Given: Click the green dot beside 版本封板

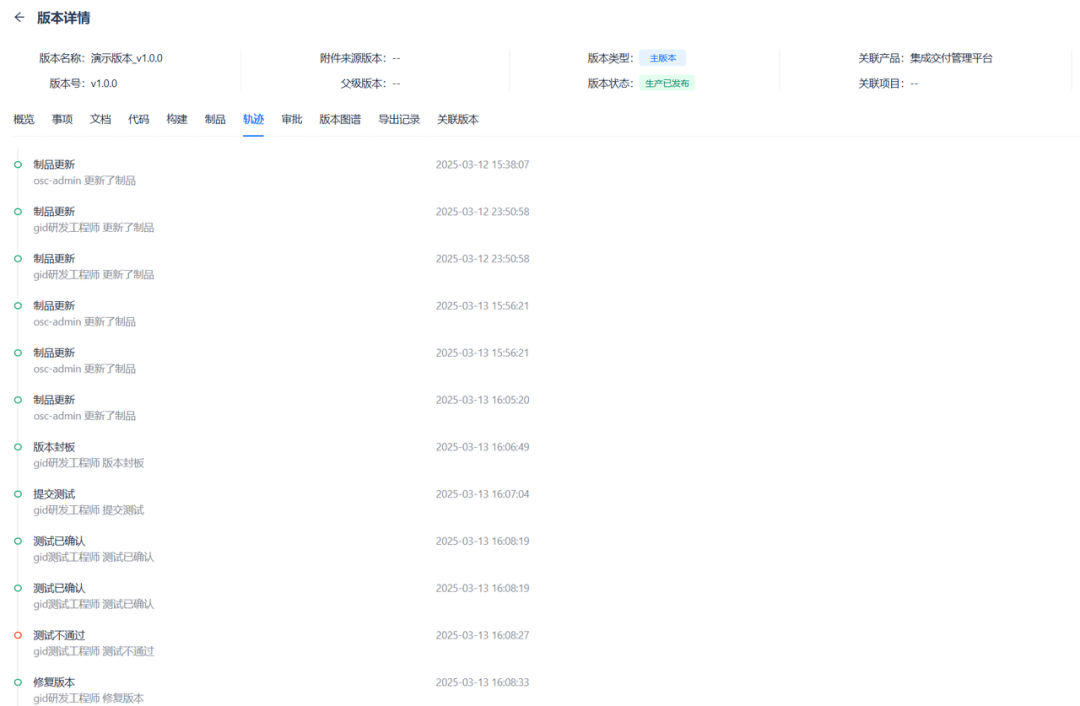Looking at the screenshot, I should click(18, 447).
